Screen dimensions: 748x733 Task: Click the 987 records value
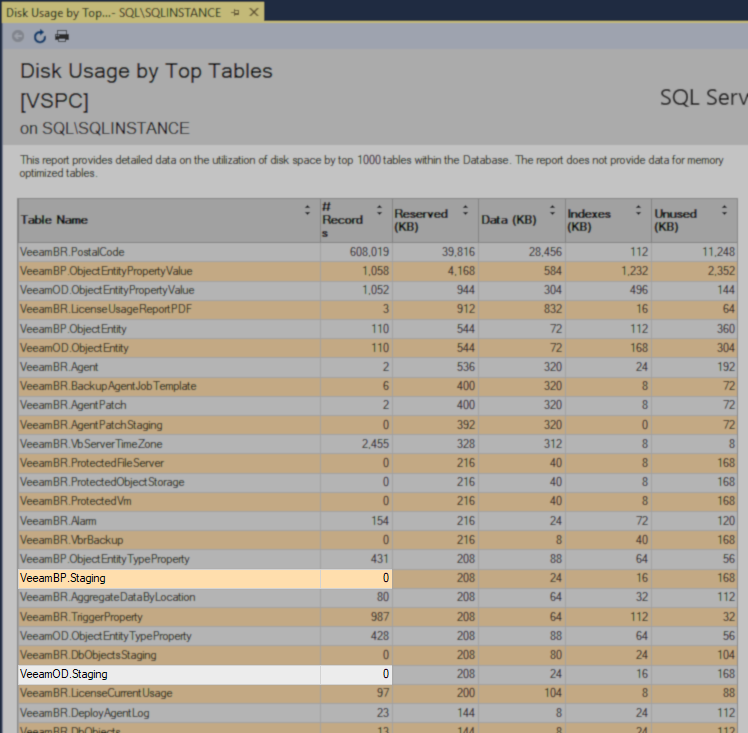point(380,617)
